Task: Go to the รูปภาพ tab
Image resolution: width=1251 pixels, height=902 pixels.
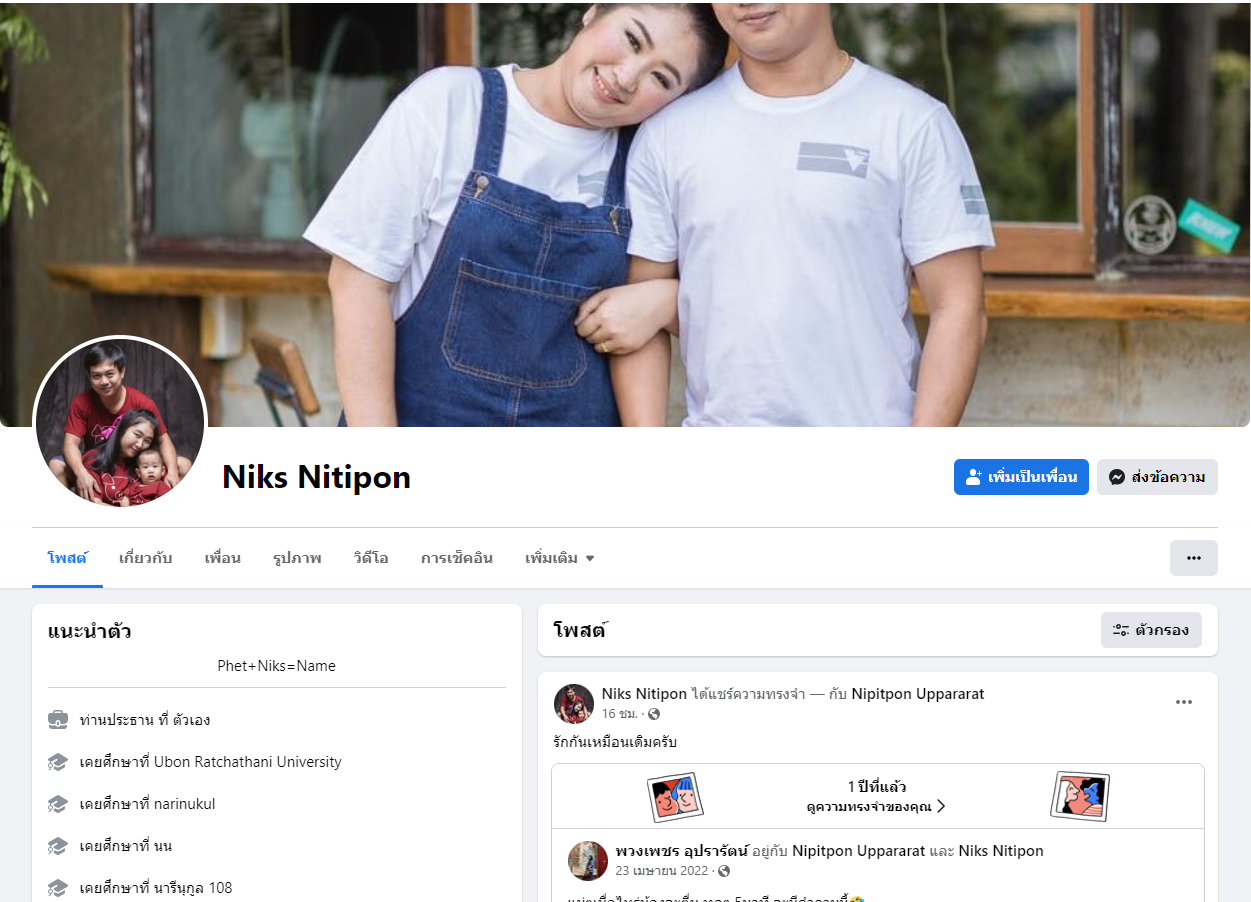Action: point(297,558)
